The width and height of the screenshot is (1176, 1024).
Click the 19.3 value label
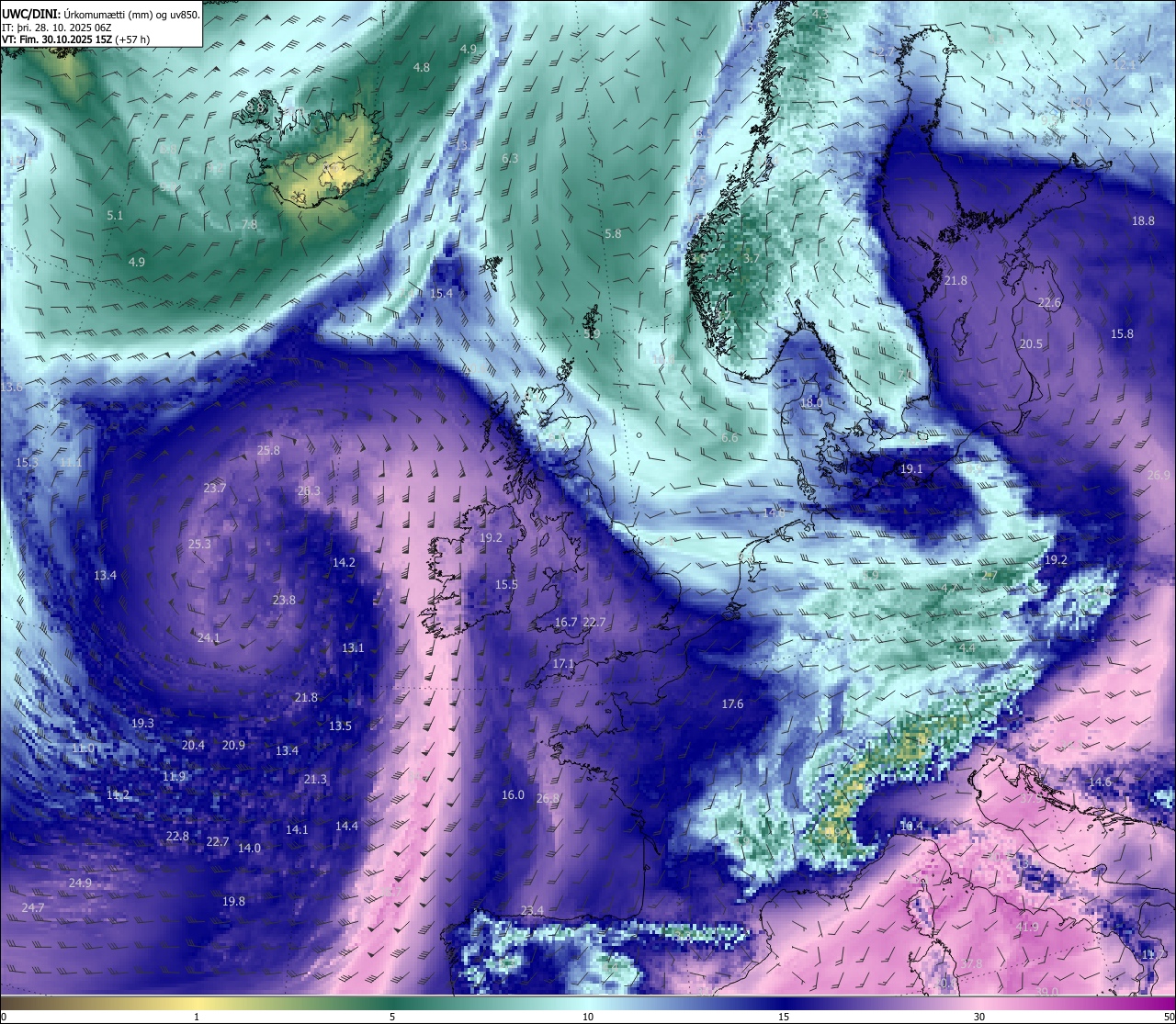[x=142, y=723]
